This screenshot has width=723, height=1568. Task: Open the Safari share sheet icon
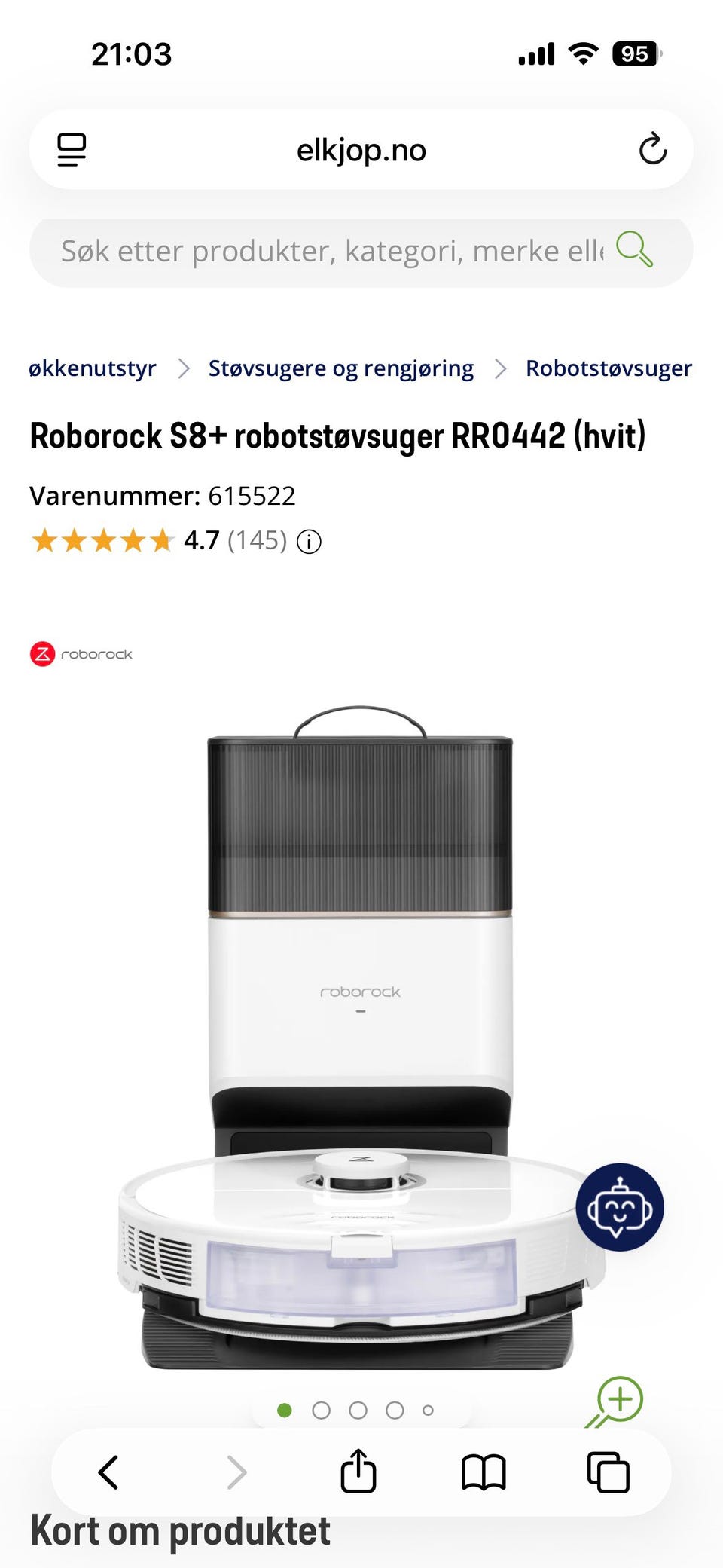358,1471
